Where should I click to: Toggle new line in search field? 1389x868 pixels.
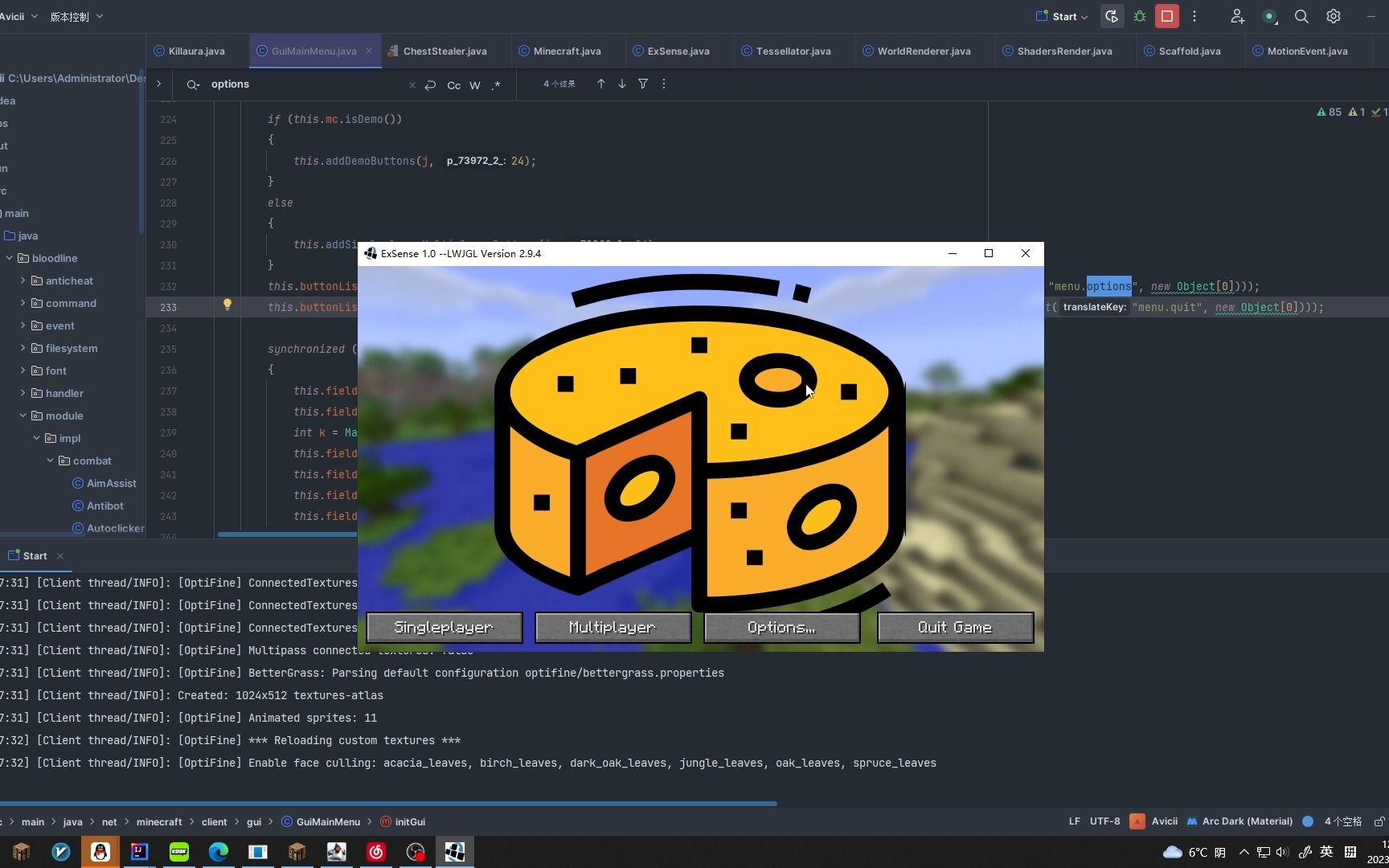[431, 84]
